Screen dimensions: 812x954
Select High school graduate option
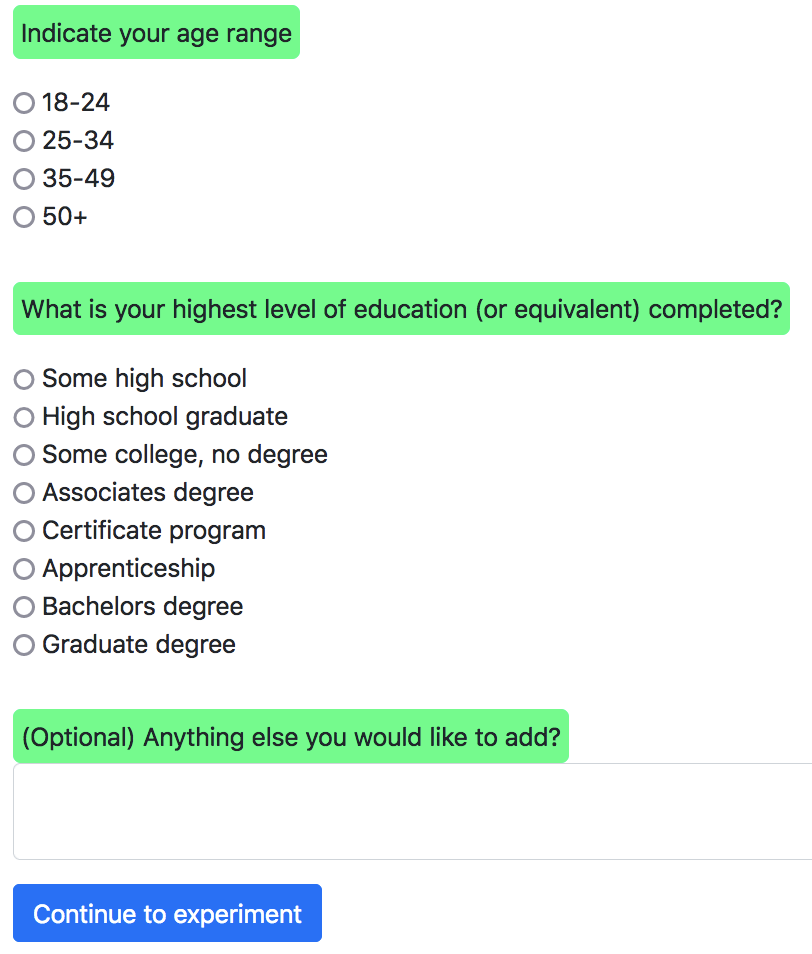pos(24,417)
